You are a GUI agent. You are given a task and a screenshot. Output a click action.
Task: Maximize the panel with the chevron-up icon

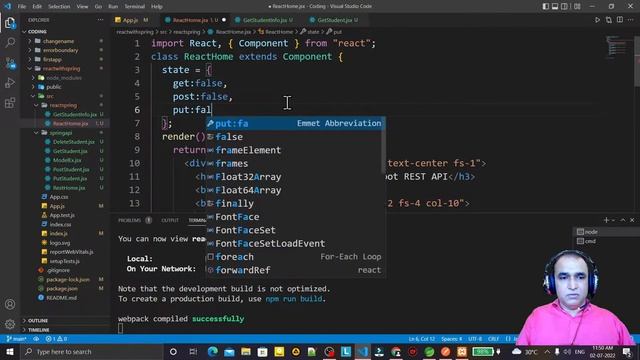tap(623, 220)
